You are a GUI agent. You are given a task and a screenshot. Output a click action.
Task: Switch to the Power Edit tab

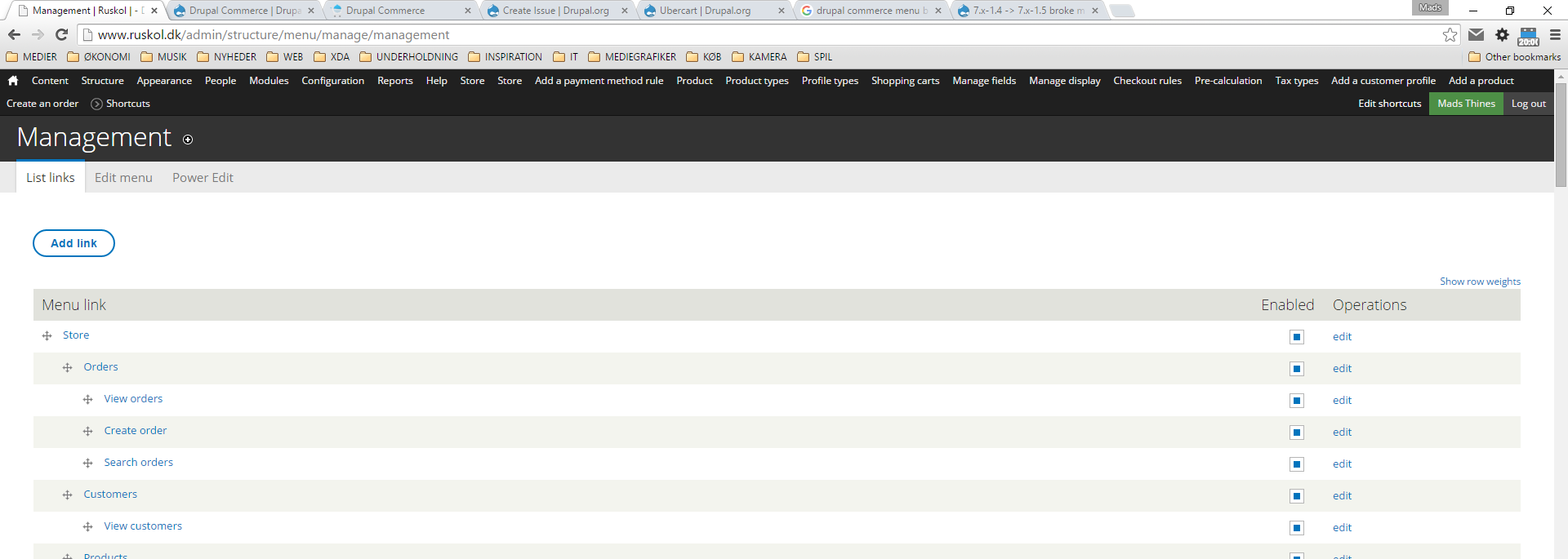(203, 177)
